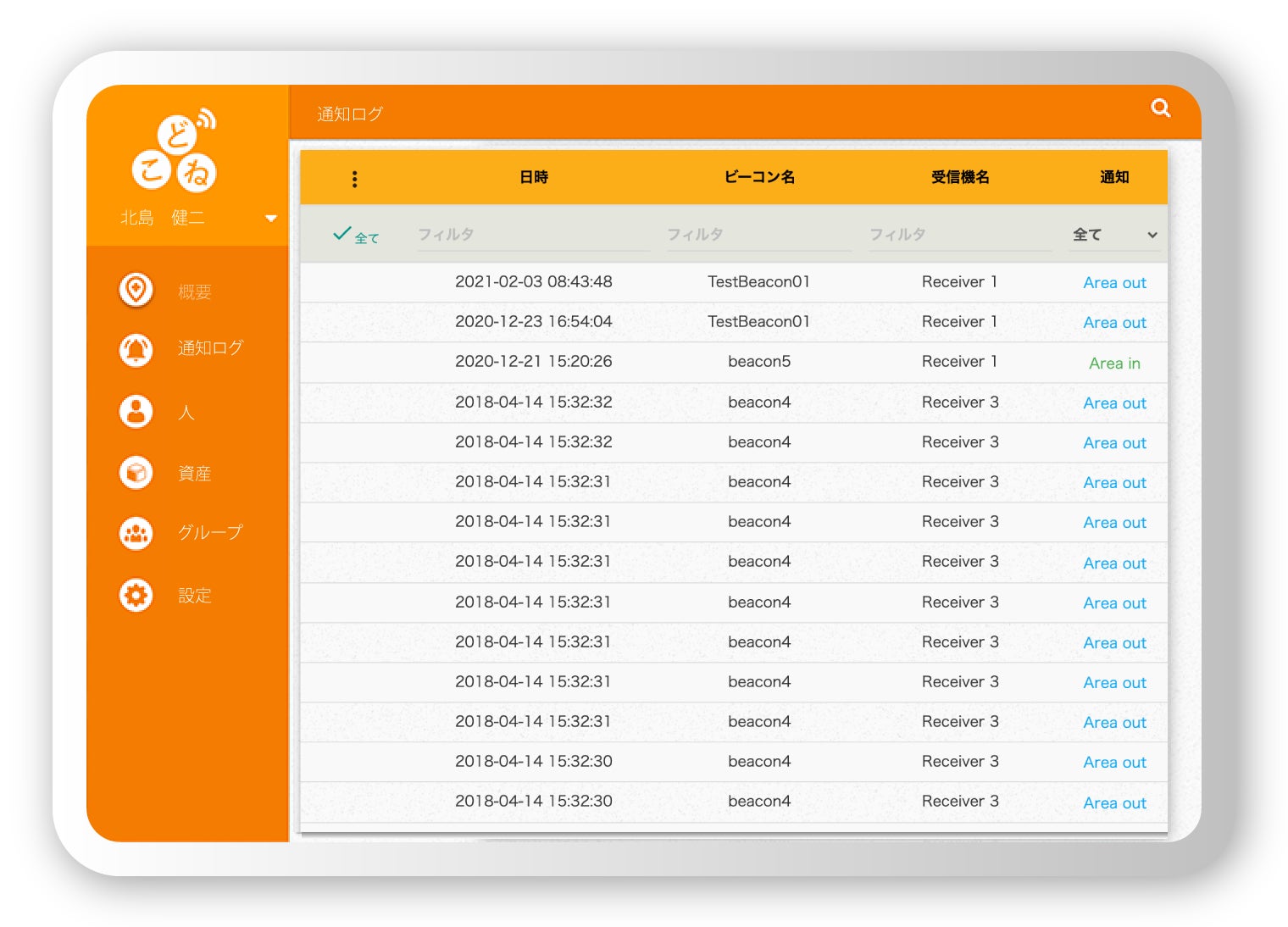The image size is (1288, 927).
Task: Click the beacon5 cell
Action: coord(759,361)
